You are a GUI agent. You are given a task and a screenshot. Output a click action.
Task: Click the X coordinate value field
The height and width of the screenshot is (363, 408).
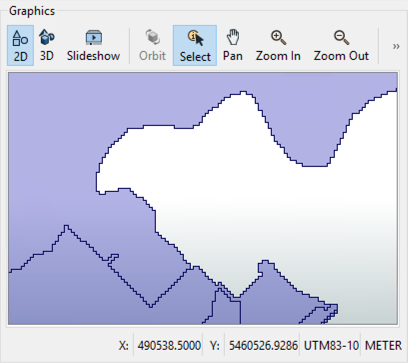click(x=169, y=345)
